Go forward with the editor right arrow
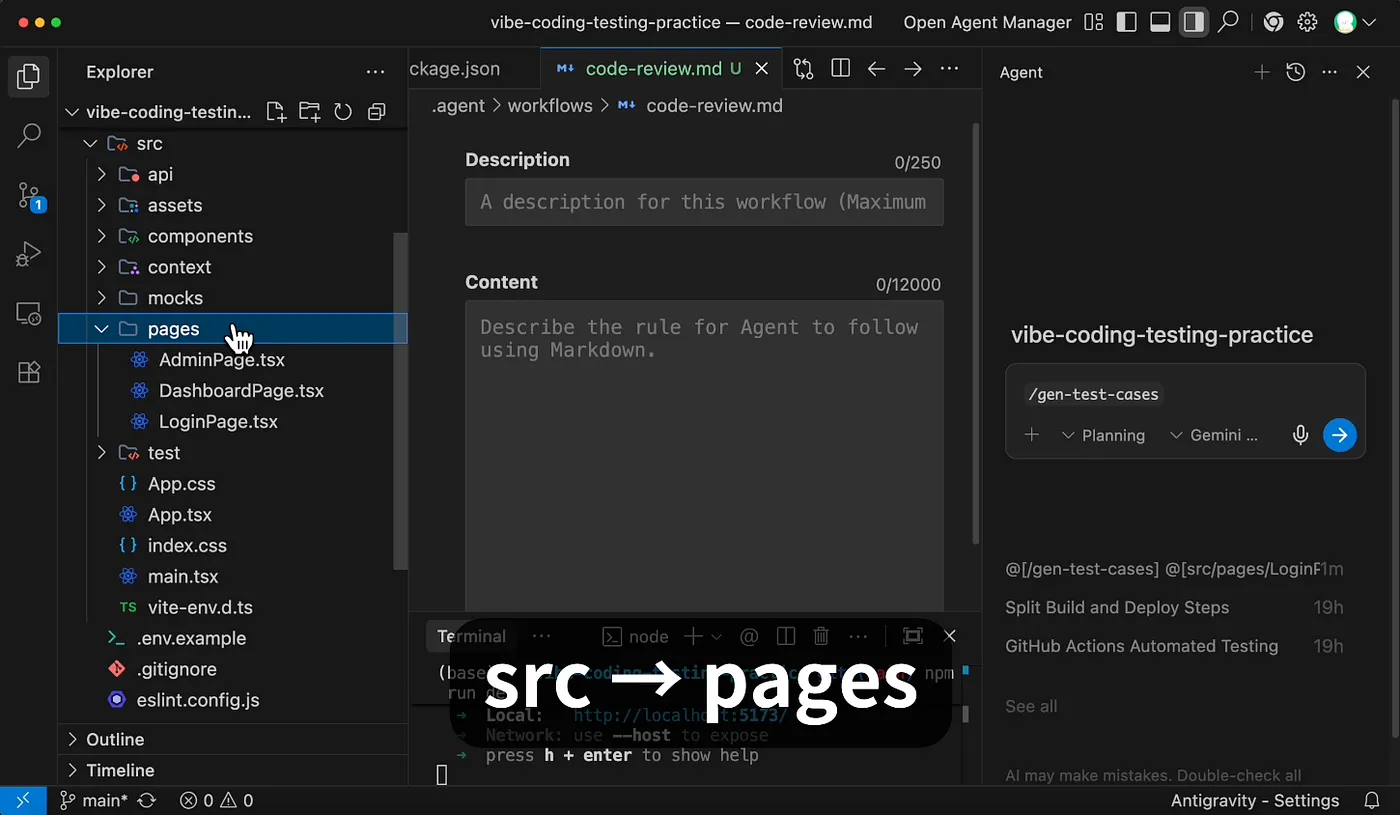The height and width of the screenshot is (815, 1400). tap(912, 69)
